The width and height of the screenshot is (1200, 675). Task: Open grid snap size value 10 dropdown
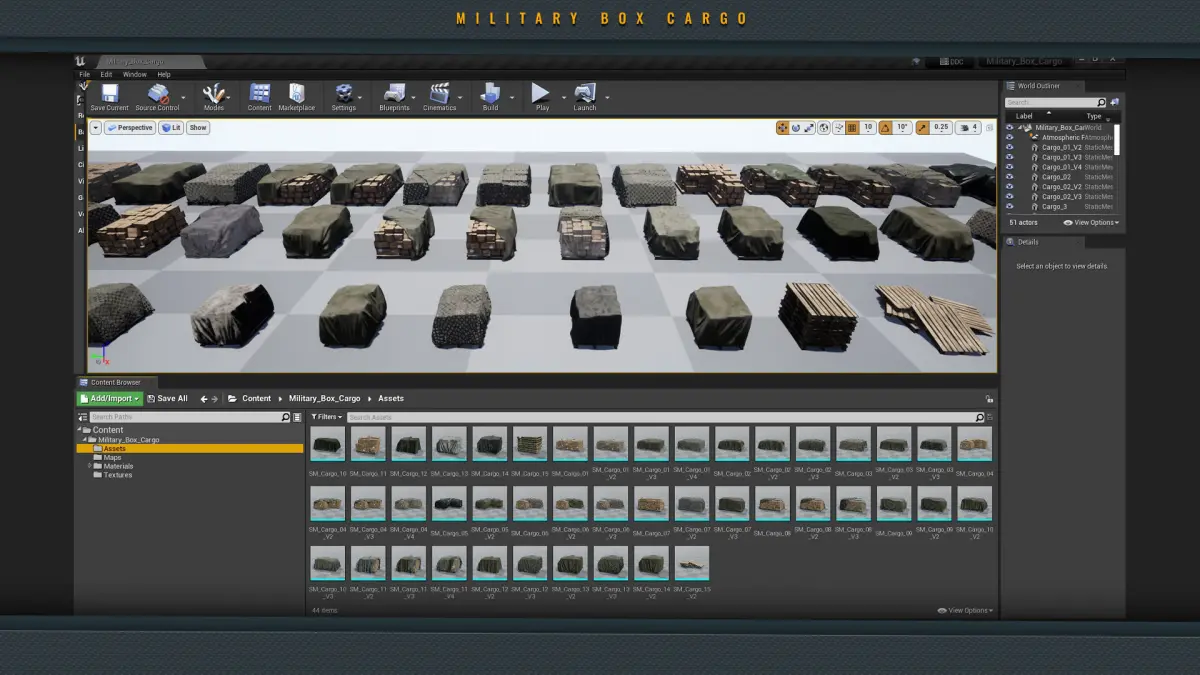click(x=868, y=128)
